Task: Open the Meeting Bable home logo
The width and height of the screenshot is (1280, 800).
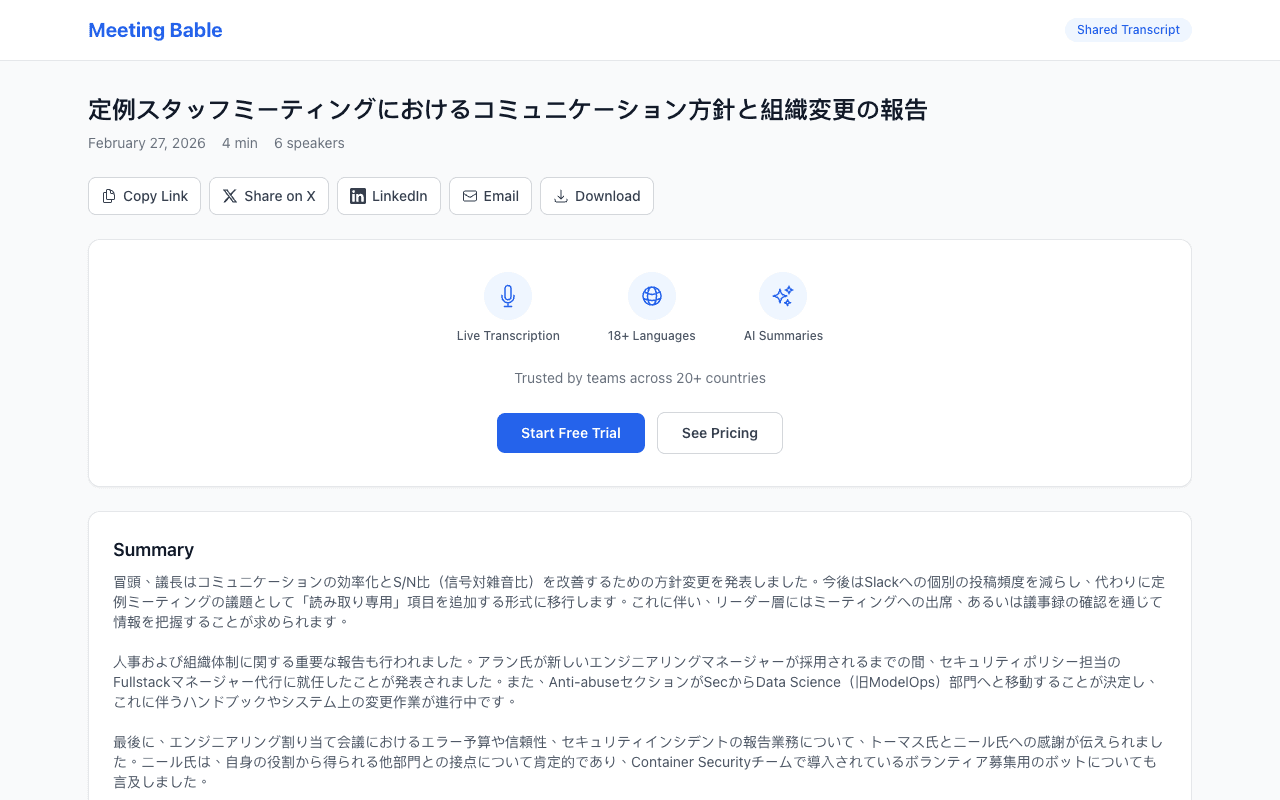Action: 155,30
